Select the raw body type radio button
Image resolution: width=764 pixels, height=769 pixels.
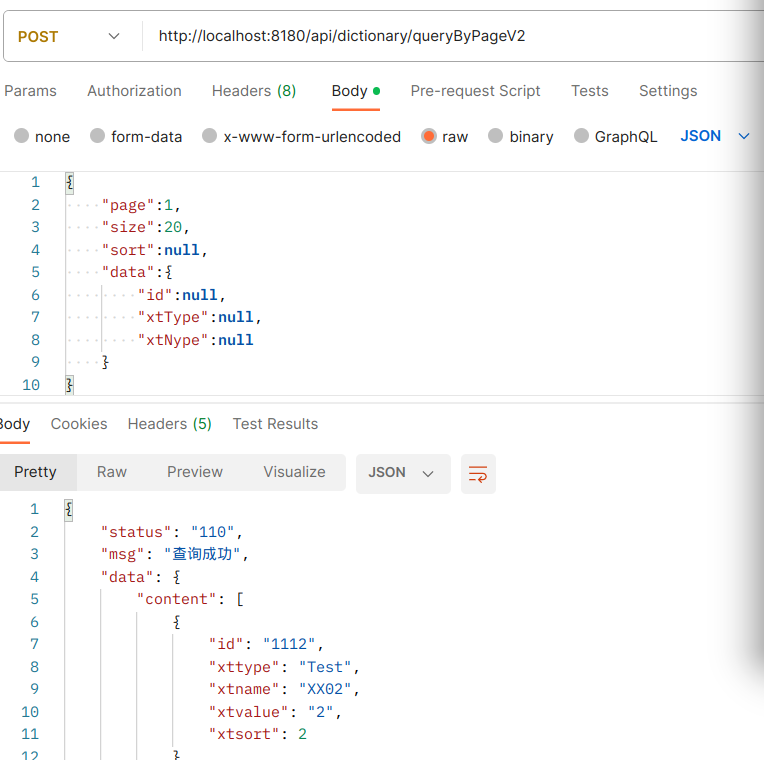click(429, 137)
